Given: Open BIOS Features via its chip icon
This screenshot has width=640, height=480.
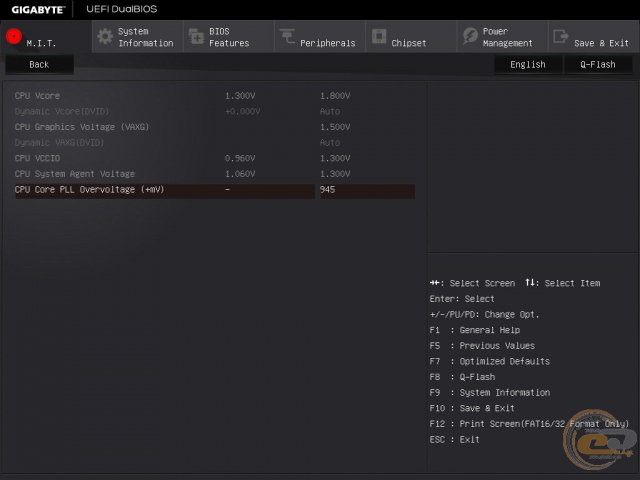Looking at the screenshot, I should pyautogui.click(x=195, y=37).
